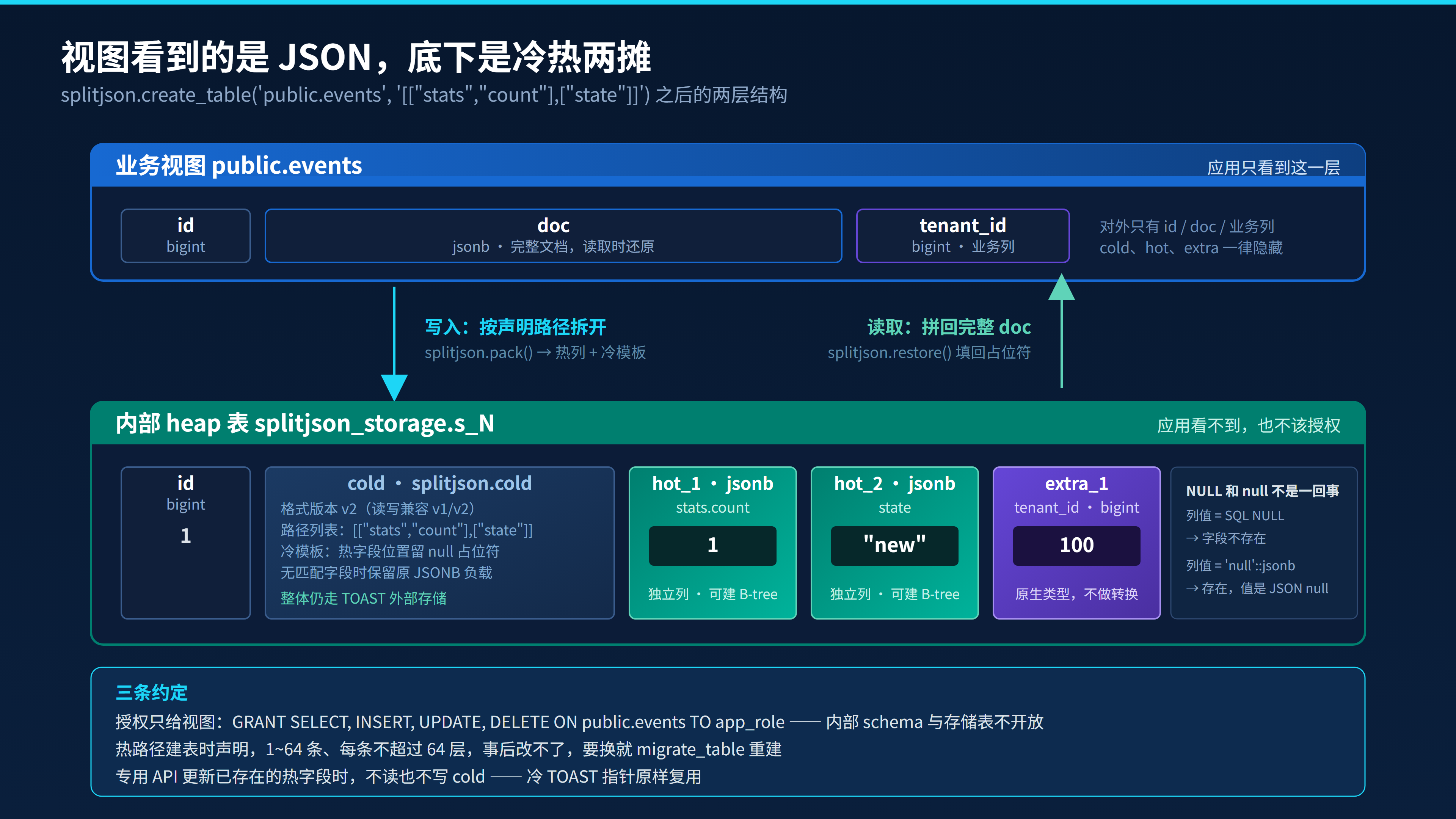Screen dimensions: 1456x819
Task: Click the 读取：拼回完整 doc heading
Action: coord(949,327)
